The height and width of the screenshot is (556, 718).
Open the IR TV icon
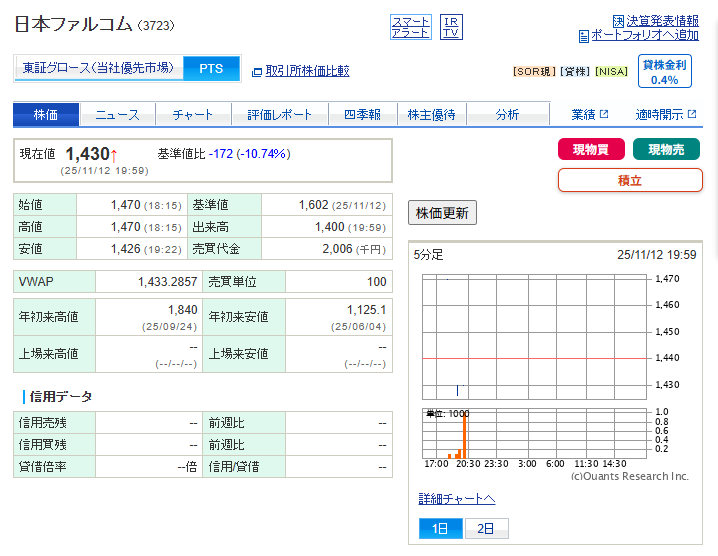click(x=451, y=27)
